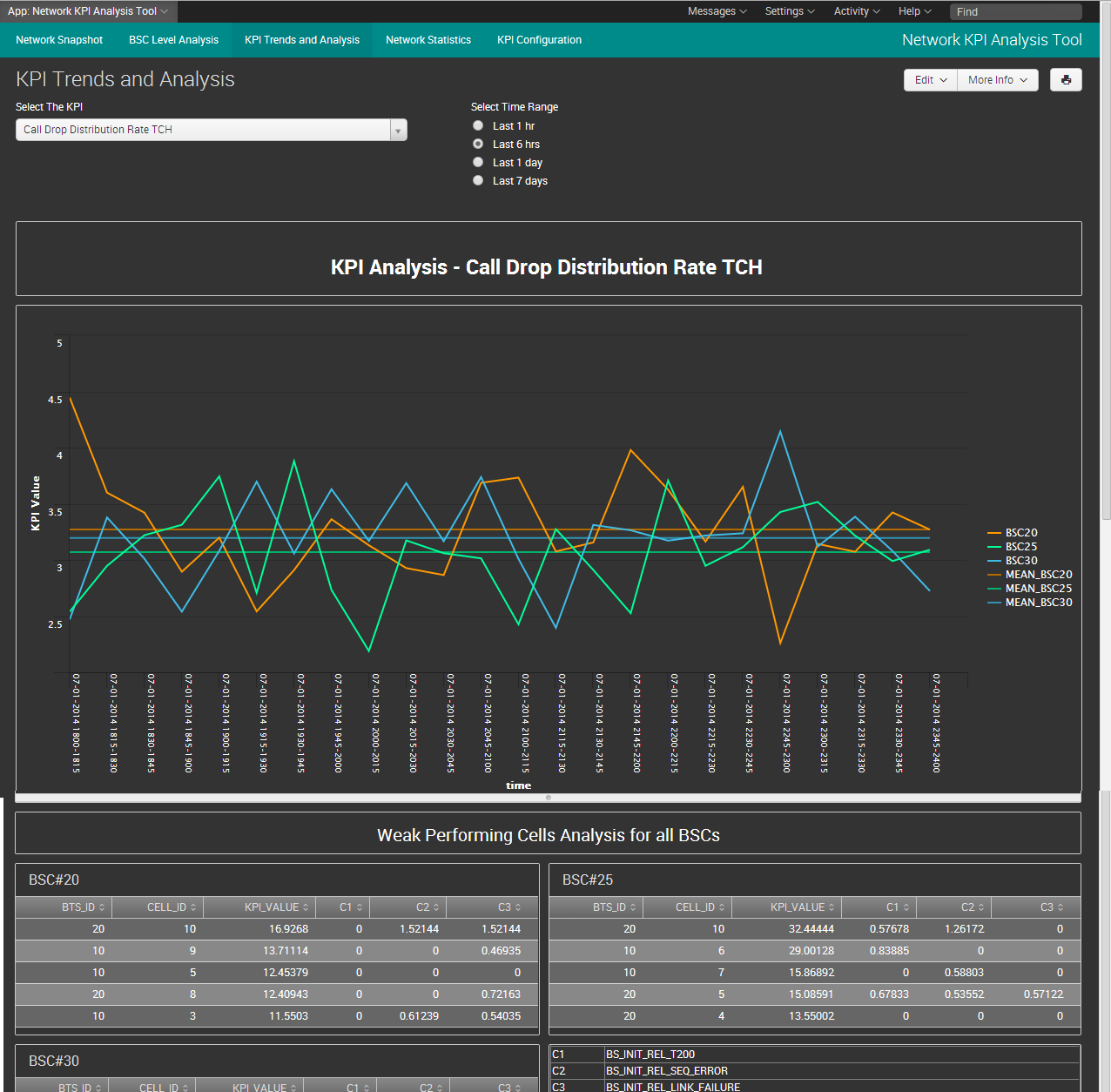The image size is (1111, 1092).
Task: Sort BSC#20 table by C3 column
Action: [x=492, y=907]
